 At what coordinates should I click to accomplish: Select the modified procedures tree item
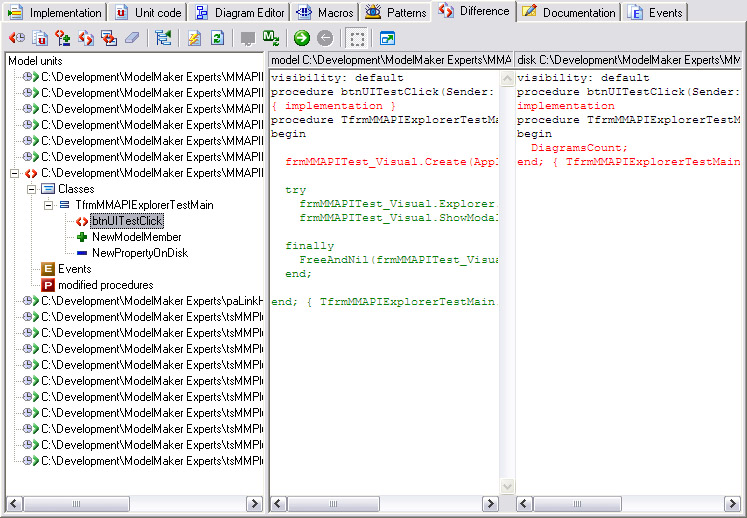point(105,285)
